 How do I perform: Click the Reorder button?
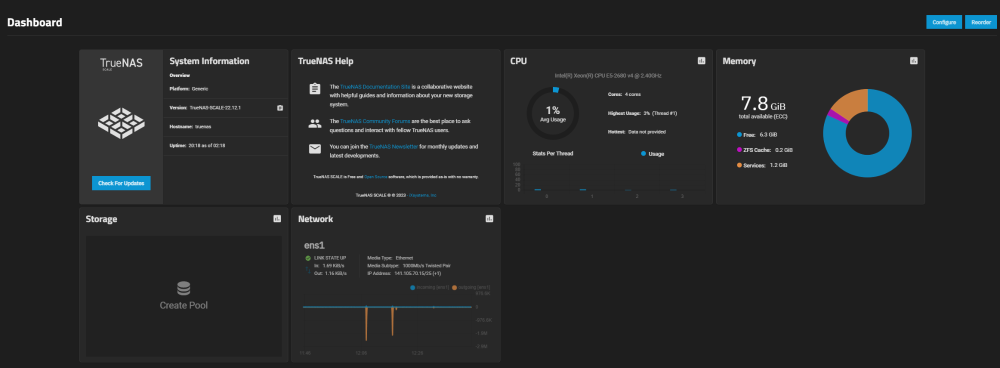tap(981, 22)
